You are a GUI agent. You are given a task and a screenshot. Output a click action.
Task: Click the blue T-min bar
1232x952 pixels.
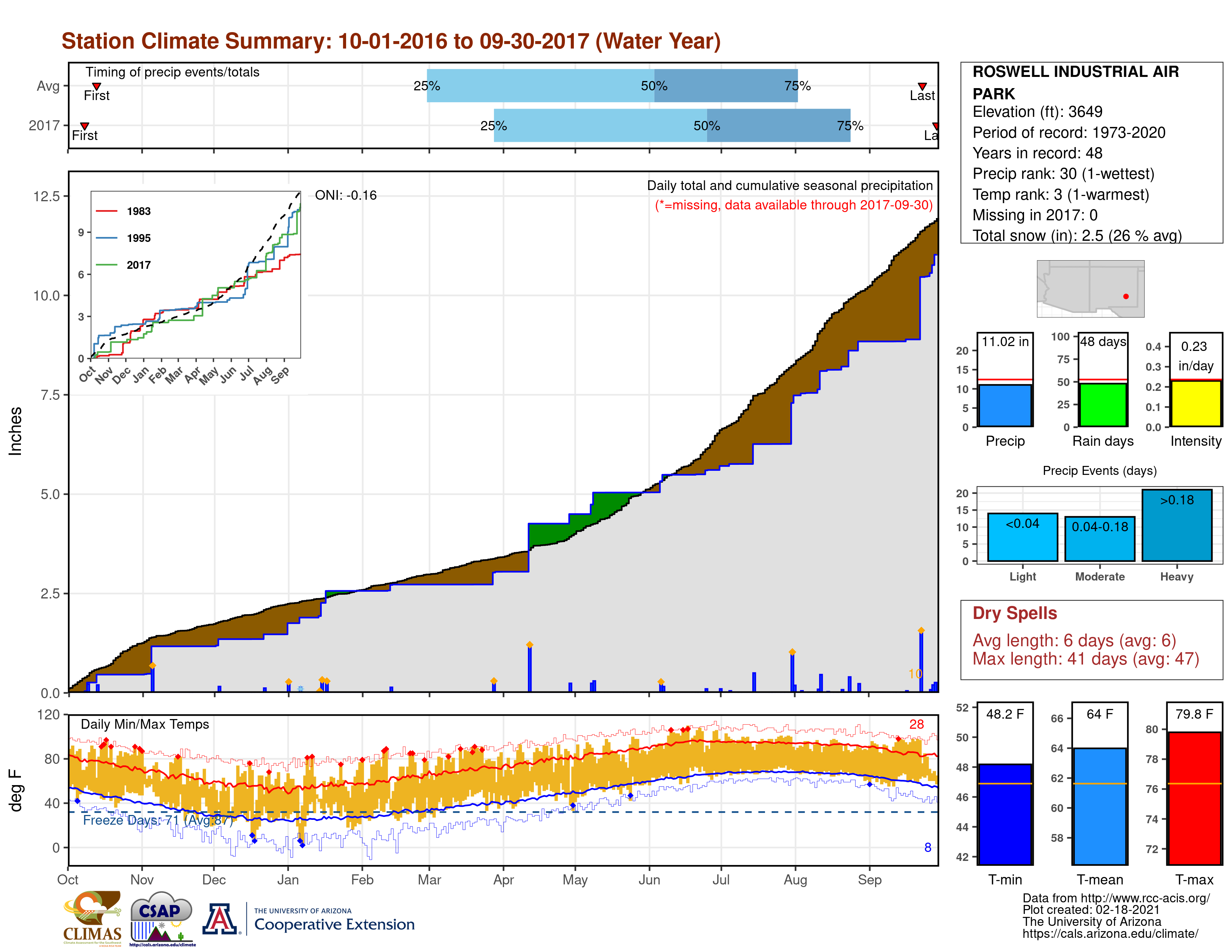pyautogui.click(x=1005, y=814)
